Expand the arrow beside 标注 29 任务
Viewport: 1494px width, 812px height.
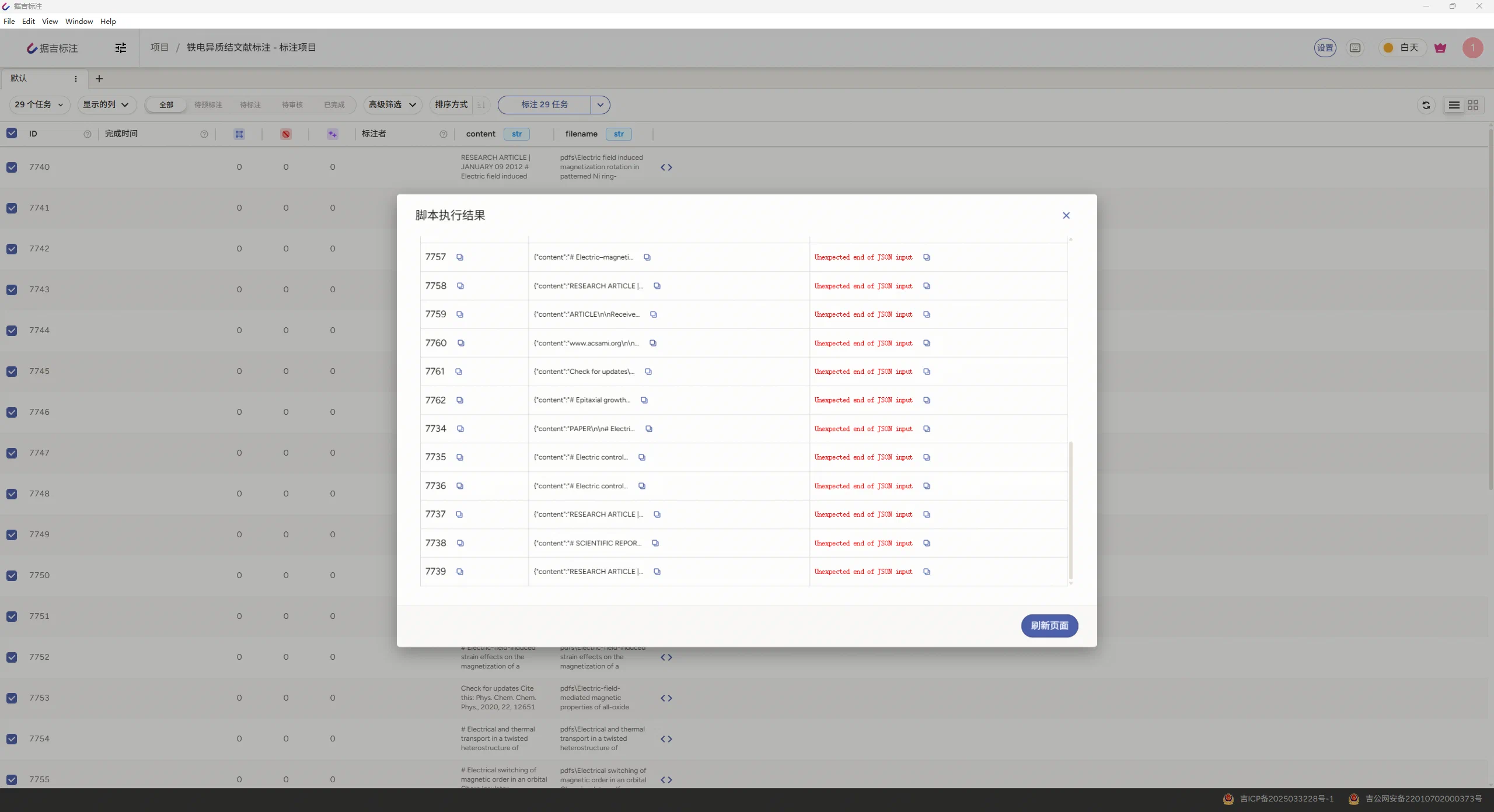click(x=601, y=105)
